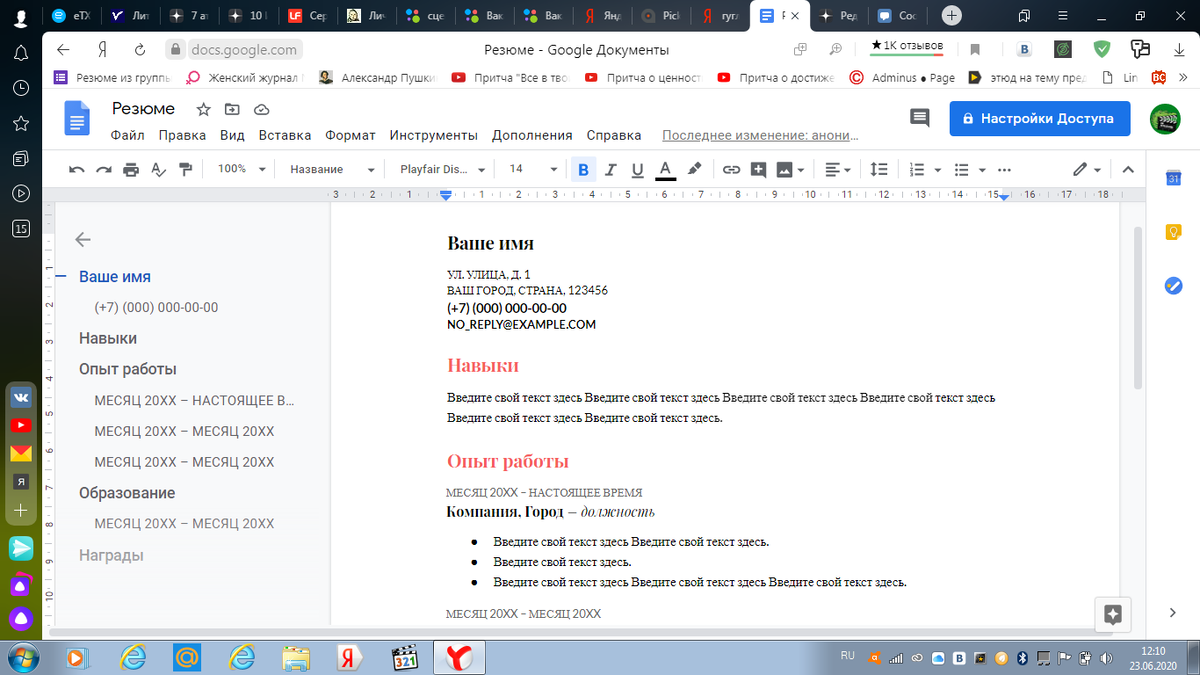Open the Yandex Browser taskbar icon

click(459, 657)
